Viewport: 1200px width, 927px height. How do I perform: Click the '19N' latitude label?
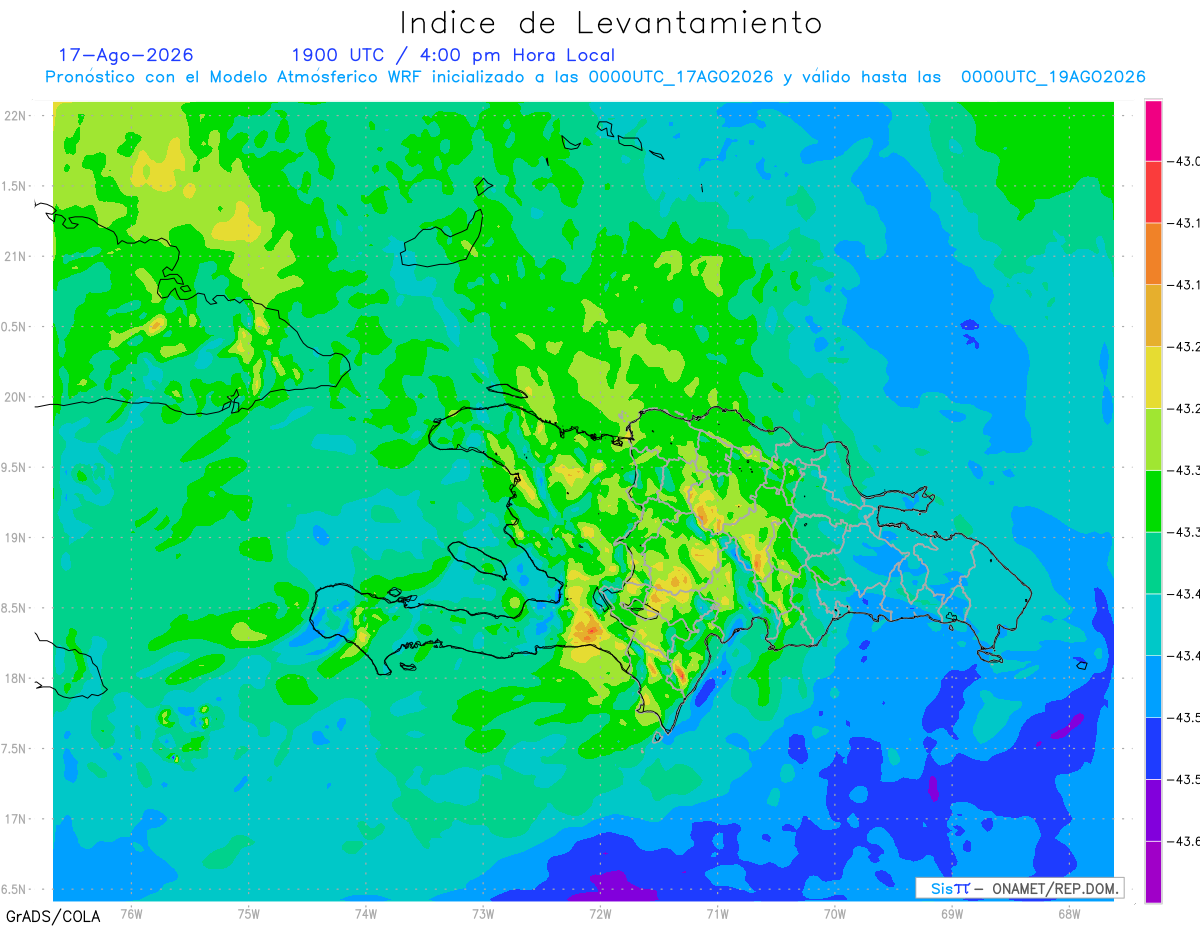17,538
